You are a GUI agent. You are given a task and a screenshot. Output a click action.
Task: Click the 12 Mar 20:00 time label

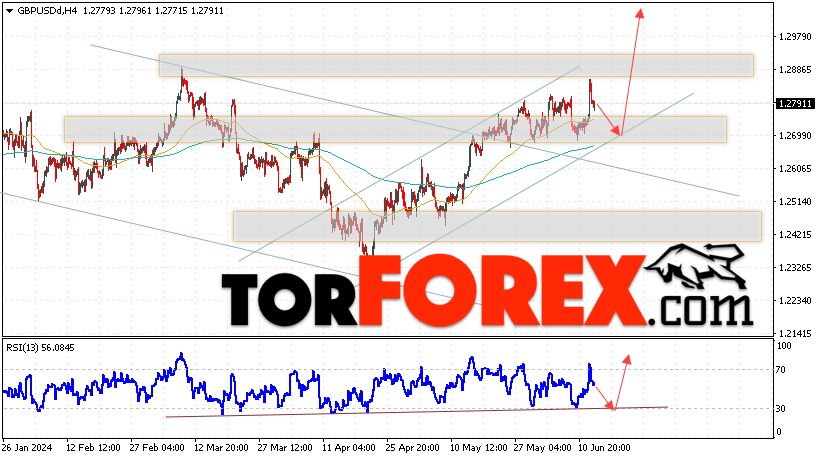(221, 448)
